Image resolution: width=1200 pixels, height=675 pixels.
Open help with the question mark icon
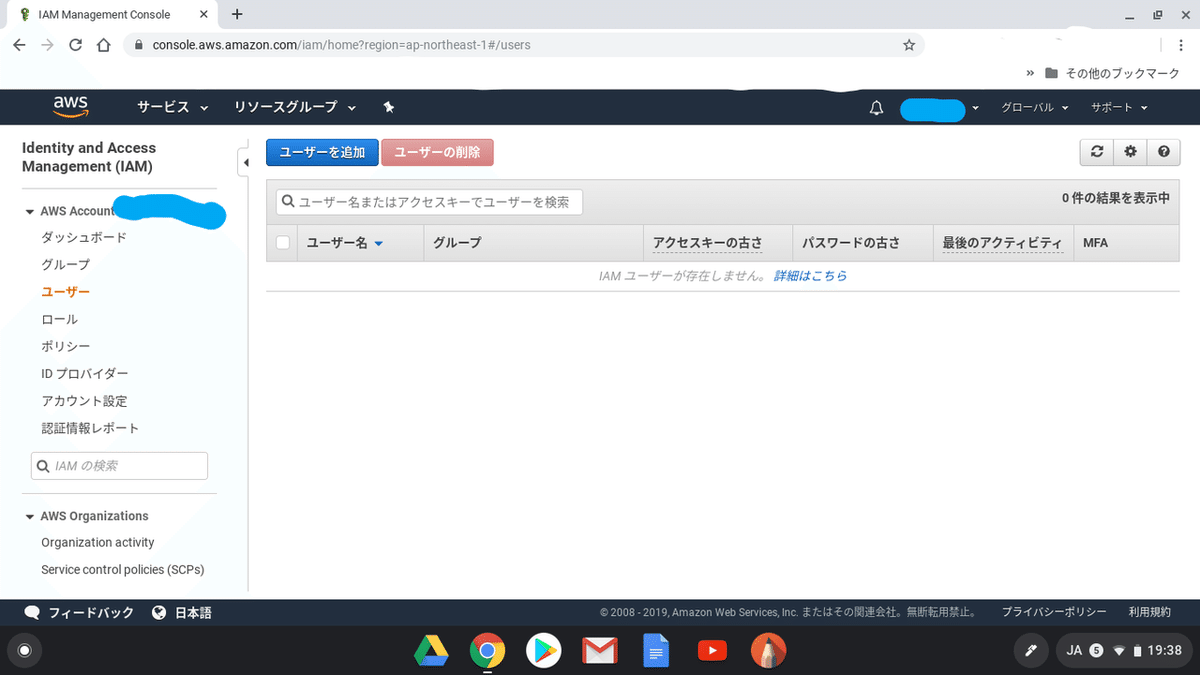(1163, 152)
